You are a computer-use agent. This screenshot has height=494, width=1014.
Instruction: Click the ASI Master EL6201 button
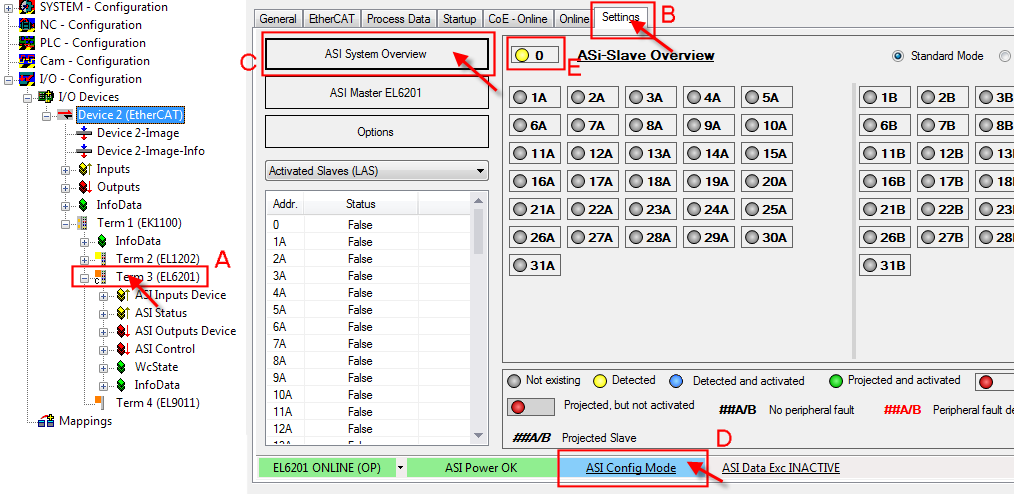(376, 93)
